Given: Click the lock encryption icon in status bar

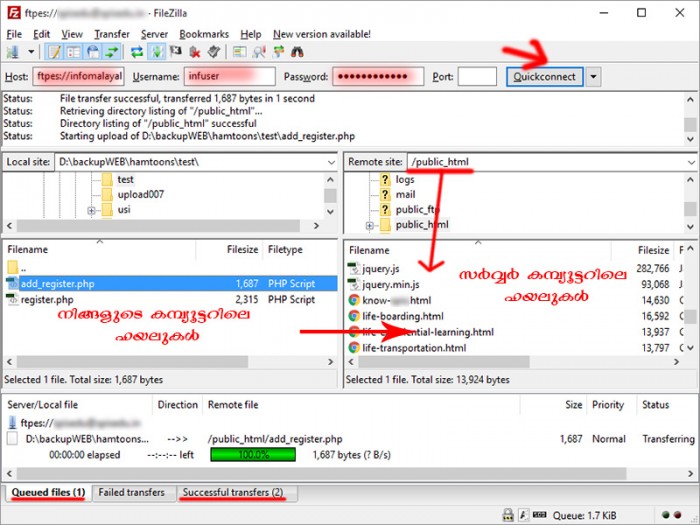Looking at the screenshot, I should tap(508, 515).
